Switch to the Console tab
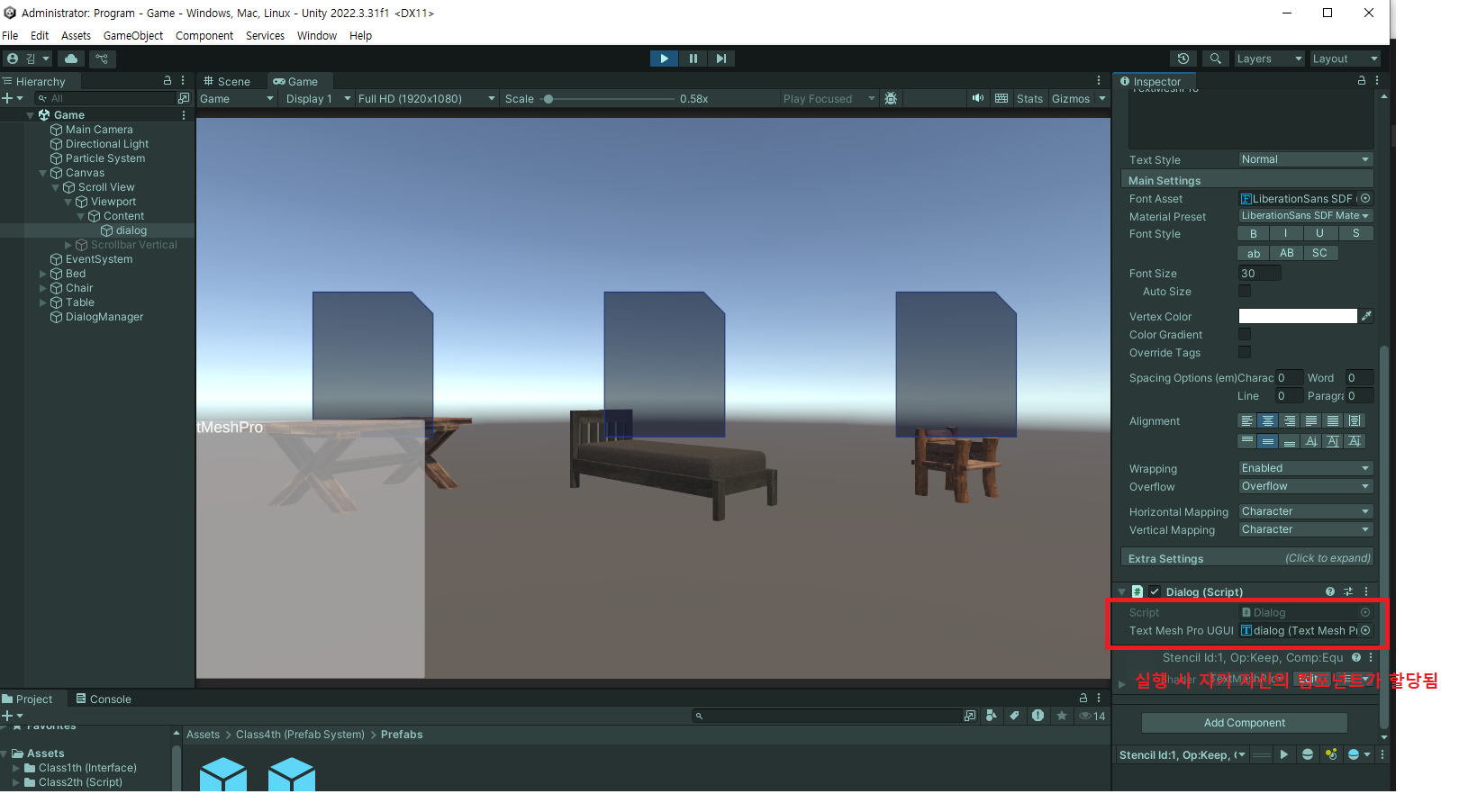The image size is (1459, 812). click(x=104, y=699)
